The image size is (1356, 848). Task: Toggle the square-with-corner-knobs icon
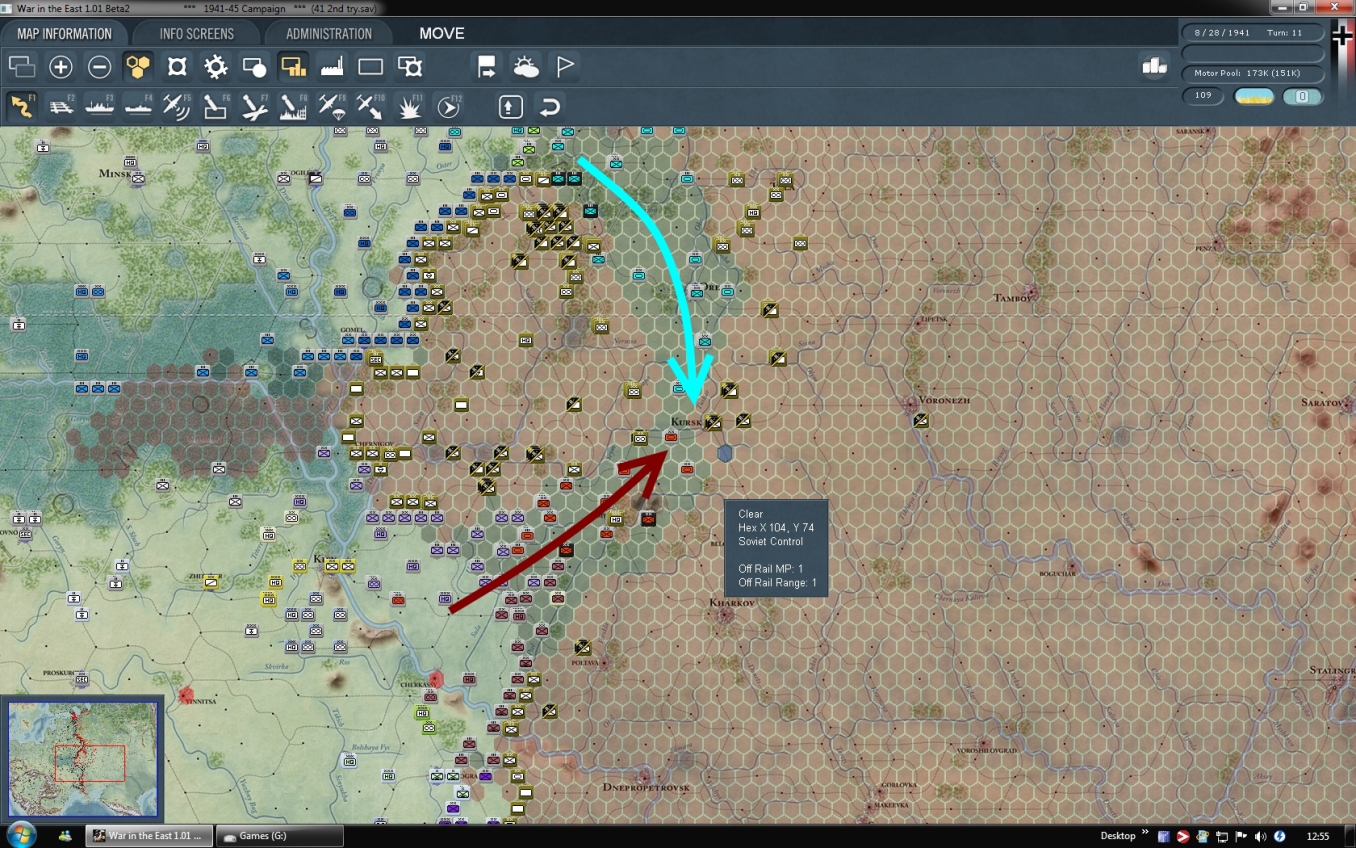pyautogui.click(x=177, y=67)
